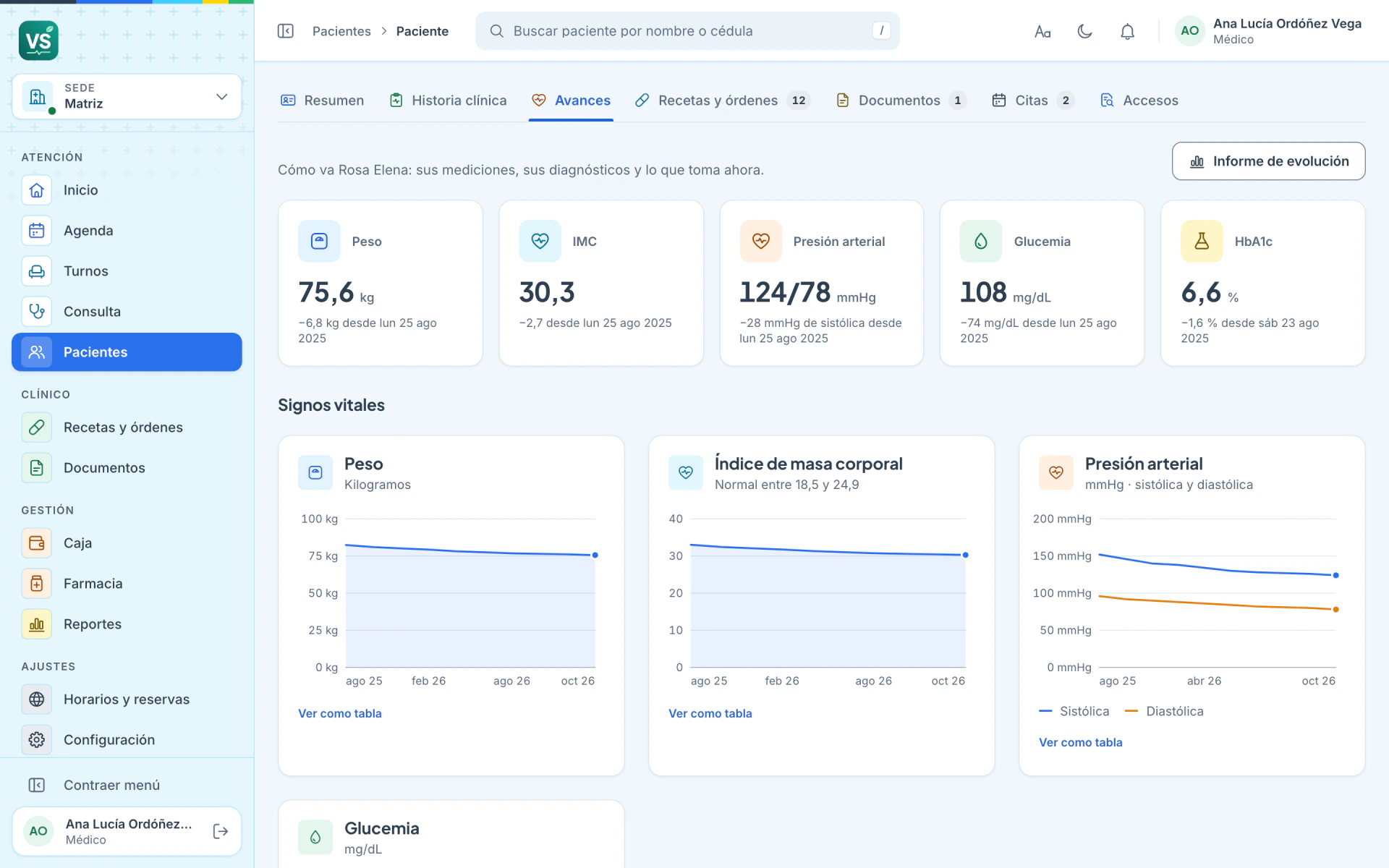Click the VS app logo
Screen dimensions: 1389x868
point(38,41)
